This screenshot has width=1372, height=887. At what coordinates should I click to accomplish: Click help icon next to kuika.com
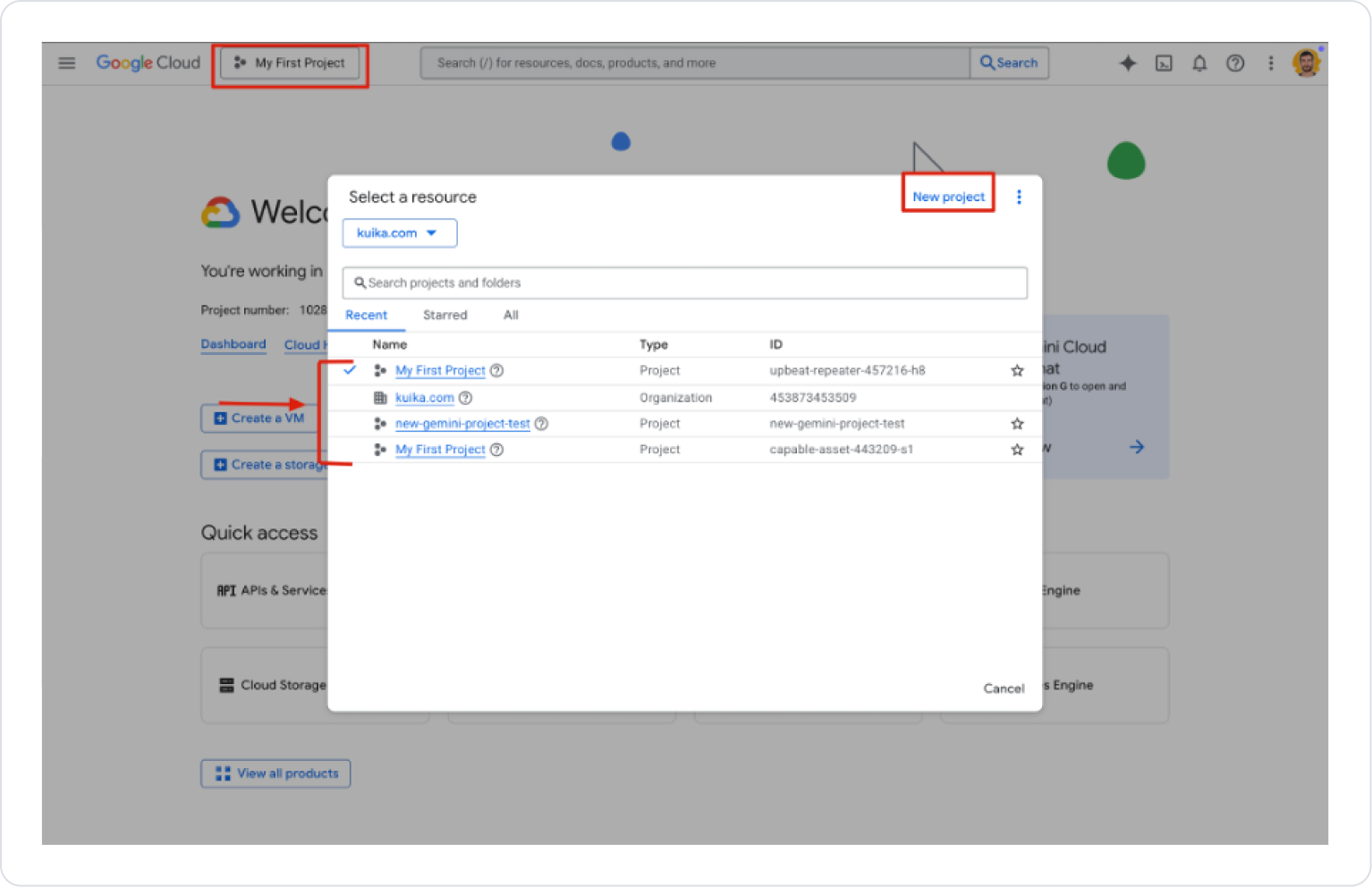[x=465, y=398]
